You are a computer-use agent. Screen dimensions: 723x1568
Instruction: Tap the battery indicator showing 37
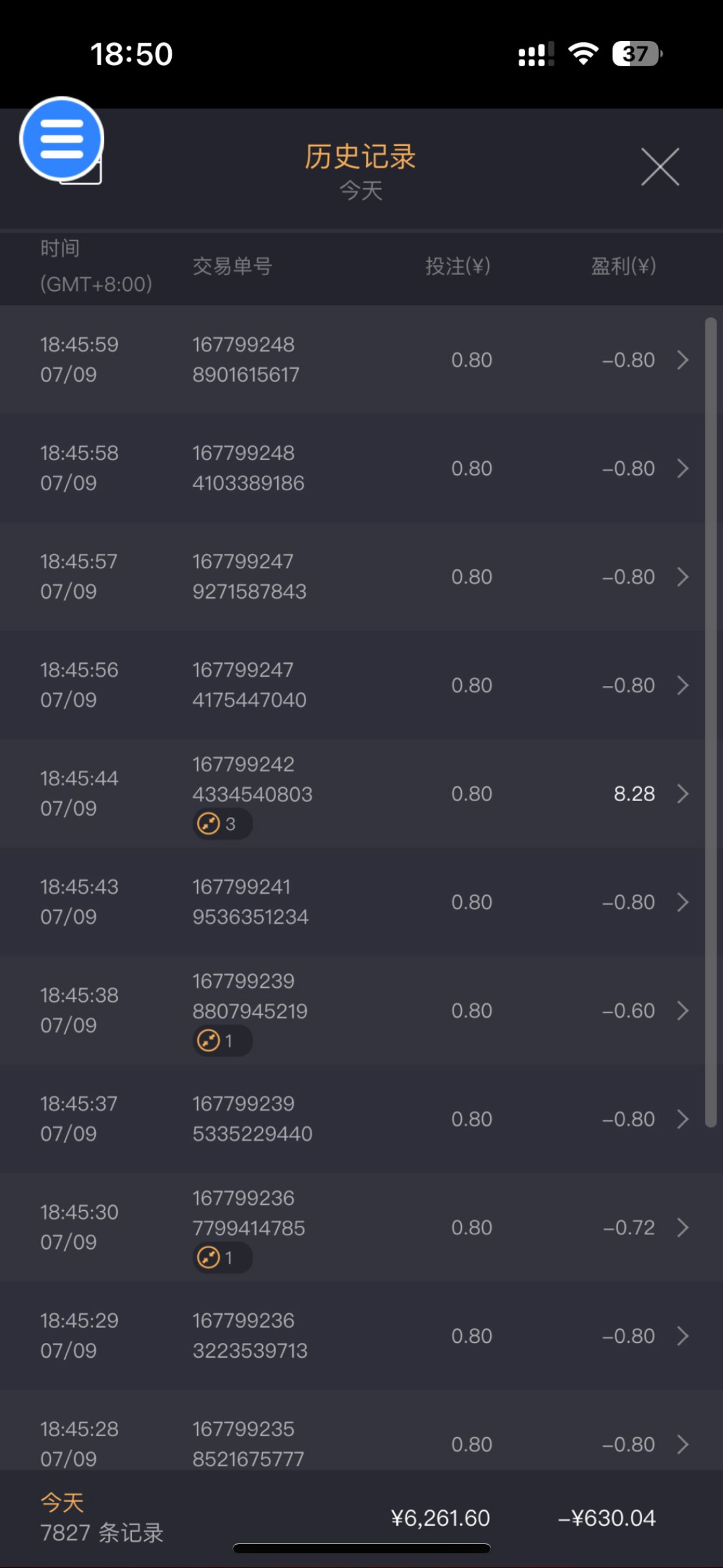pos(637,54)
